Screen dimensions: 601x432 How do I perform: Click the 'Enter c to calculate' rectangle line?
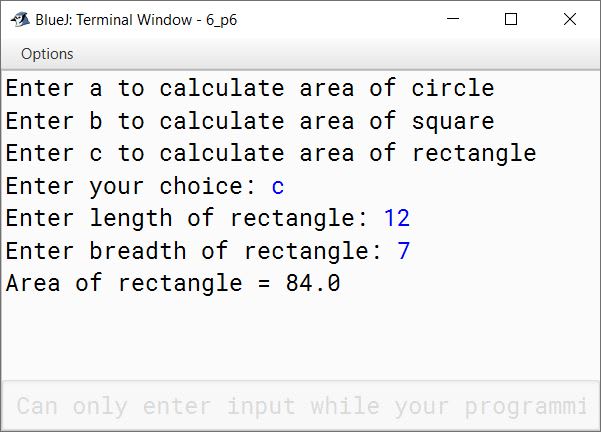271,153
